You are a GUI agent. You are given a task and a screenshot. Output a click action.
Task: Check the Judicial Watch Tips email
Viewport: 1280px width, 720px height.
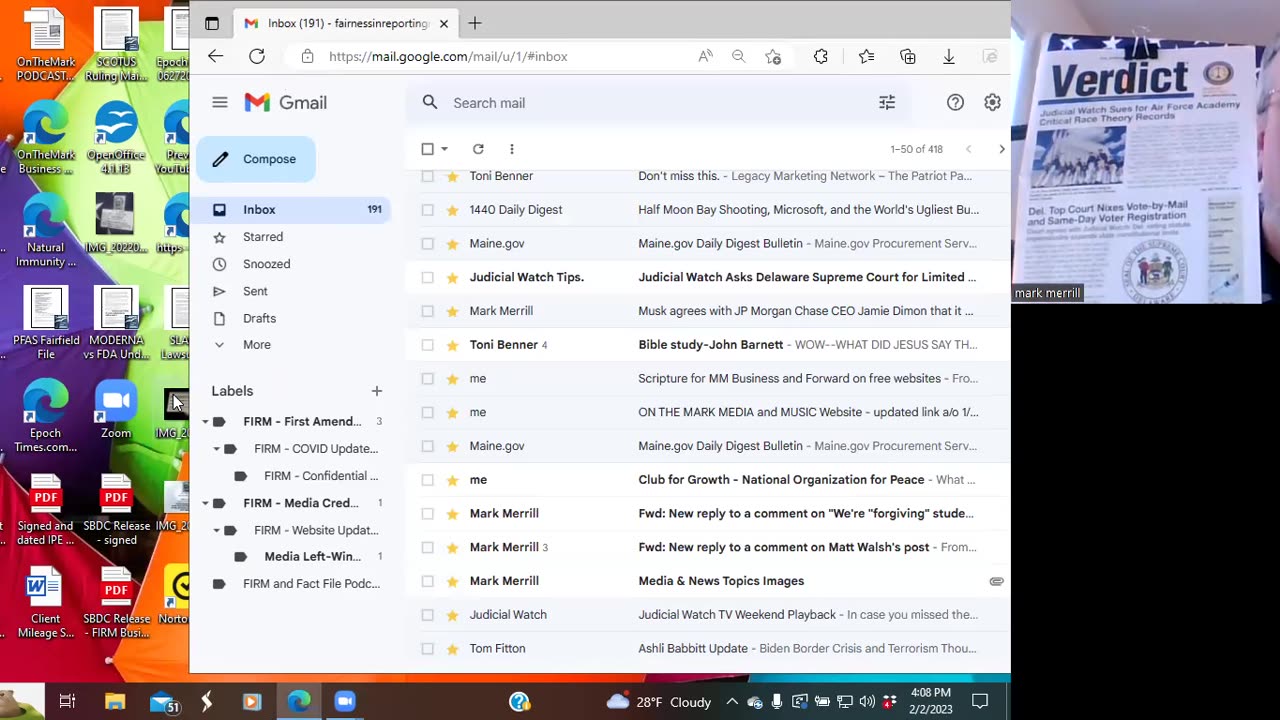(428, 277)
